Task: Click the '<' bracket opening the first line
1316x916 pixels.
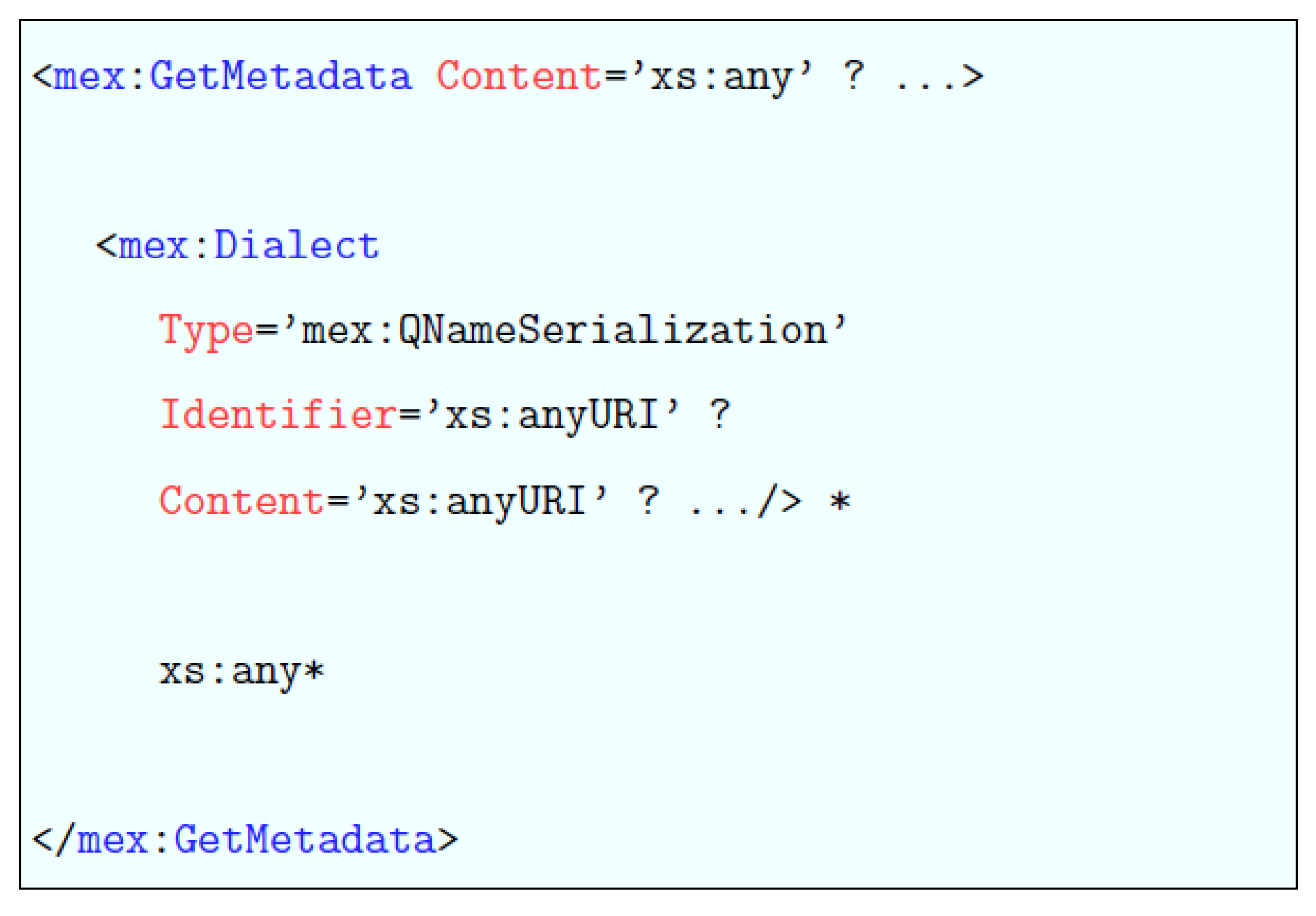Action: click(42, 77)
